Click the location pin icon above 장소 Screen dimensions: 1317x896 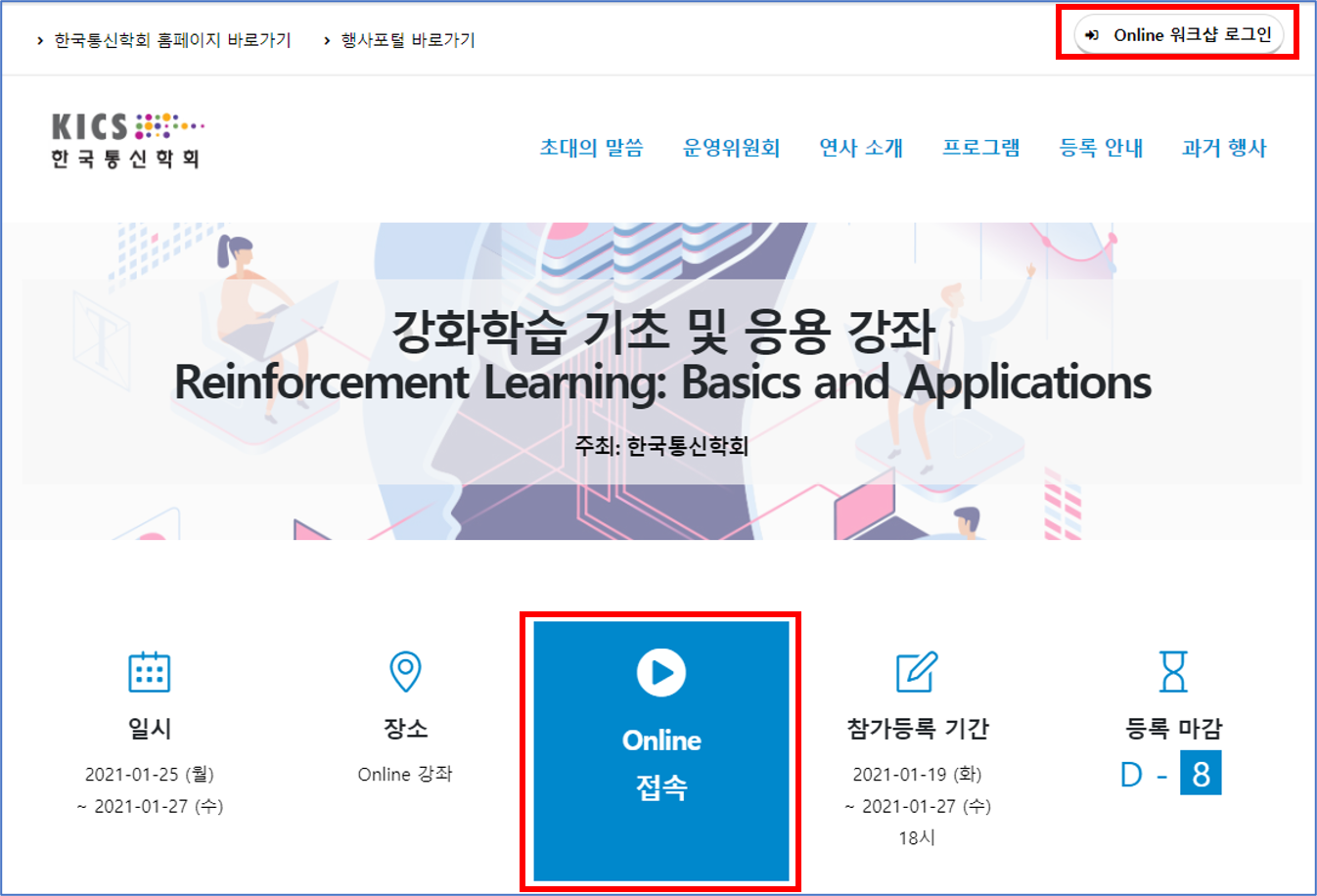coord(405,672)
